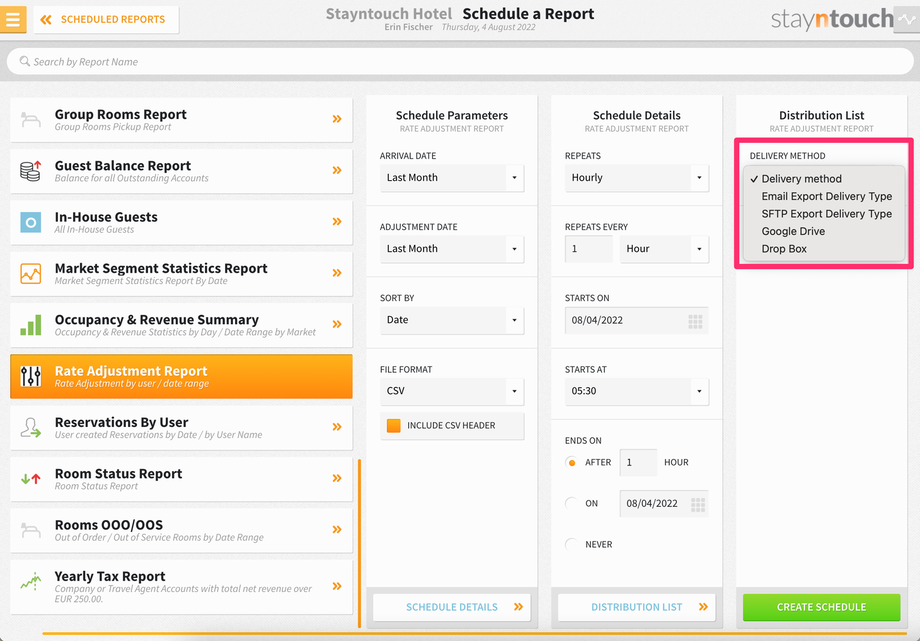Select the Ends On date radio button

click(571, 503)
